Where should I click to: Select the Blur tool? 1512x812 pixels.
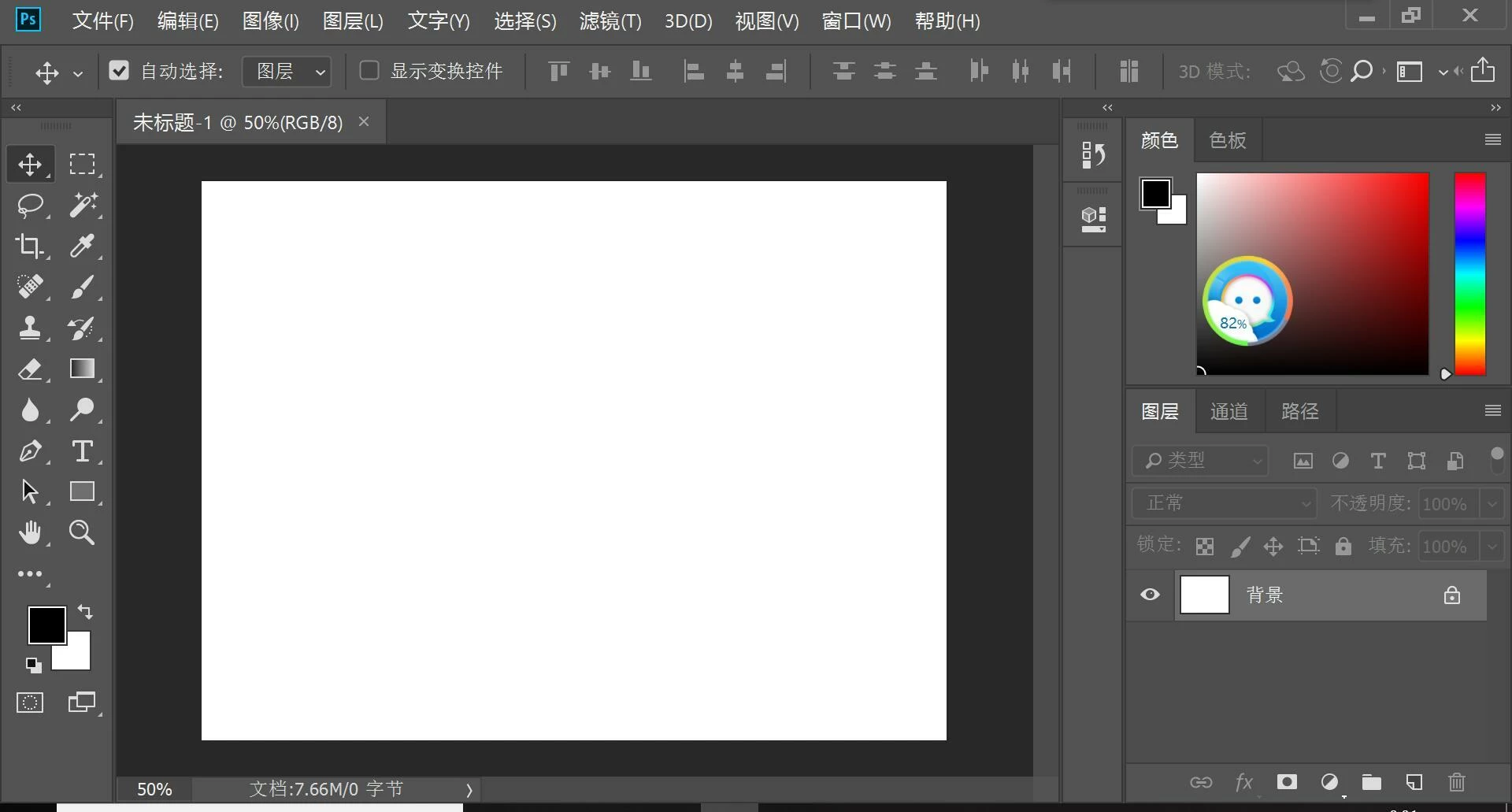point(30,410)
